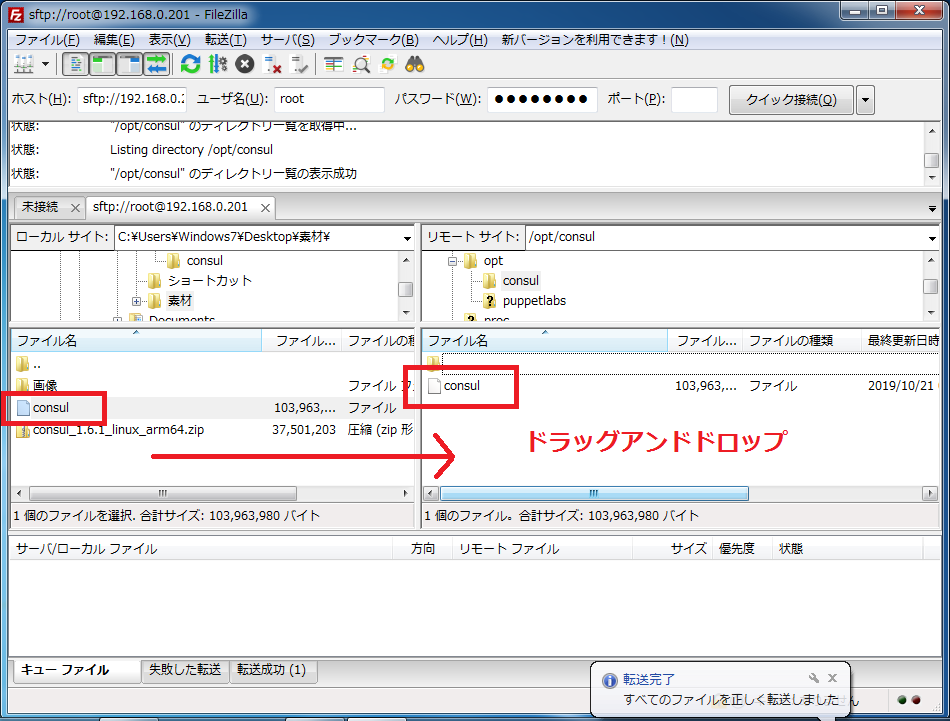This screenshot has width=950, height=721.
Task: Switch to the 転送成功 (1) tab
Action: coord(271,670)
